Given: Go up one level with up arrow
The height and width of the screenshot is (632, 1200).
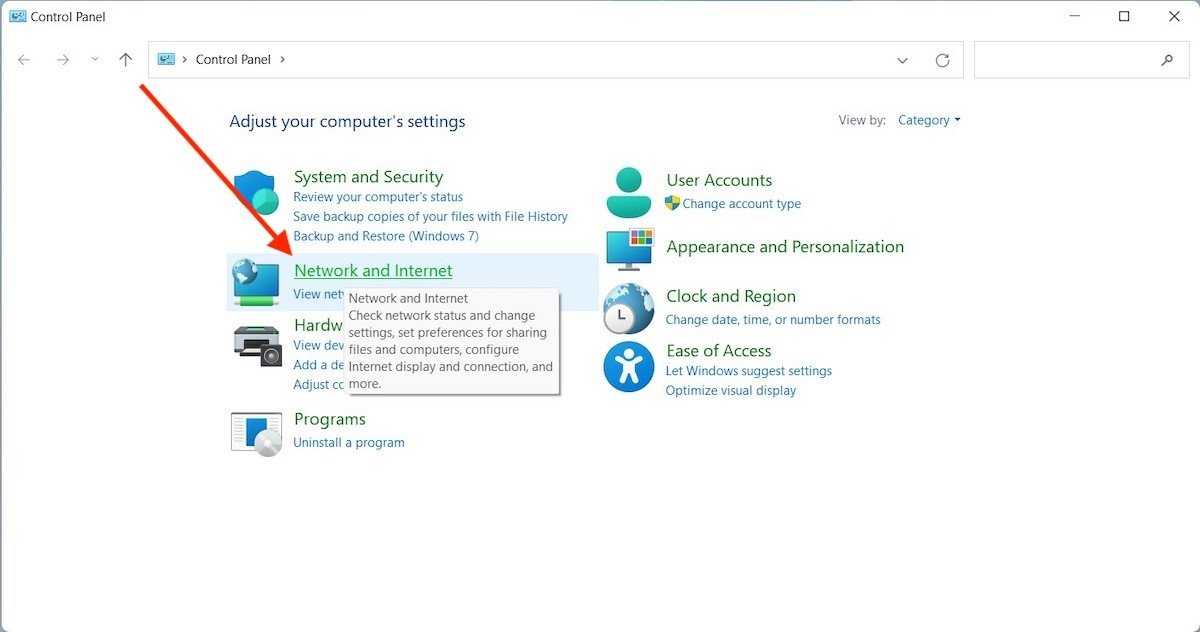Looking at the screenshot, I should [x=125, y=60].
